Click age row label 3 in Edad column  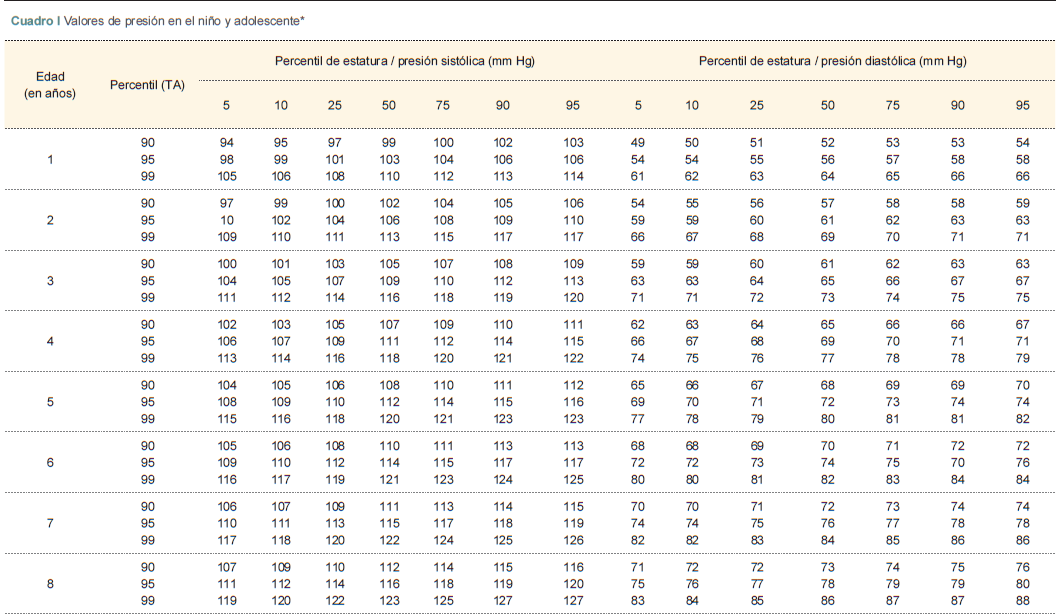[51, 281]
